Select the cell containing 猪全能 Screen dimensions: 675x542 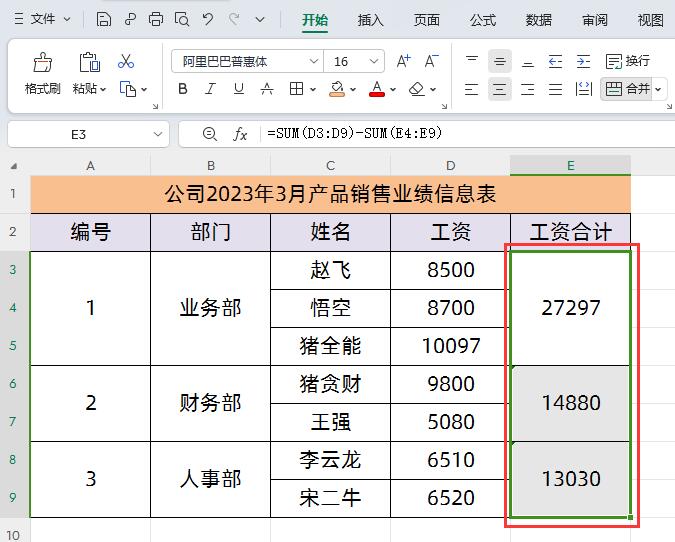tap(330, 346)
